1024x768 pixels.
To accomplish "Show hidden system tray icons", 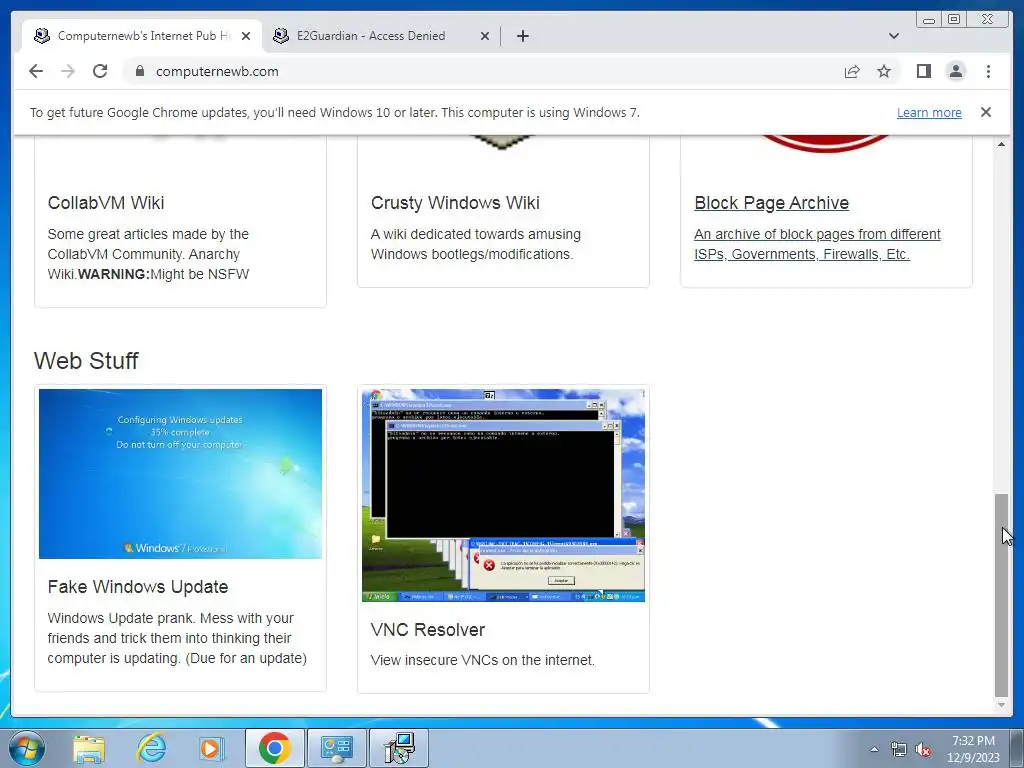I will tap(874, 750).
